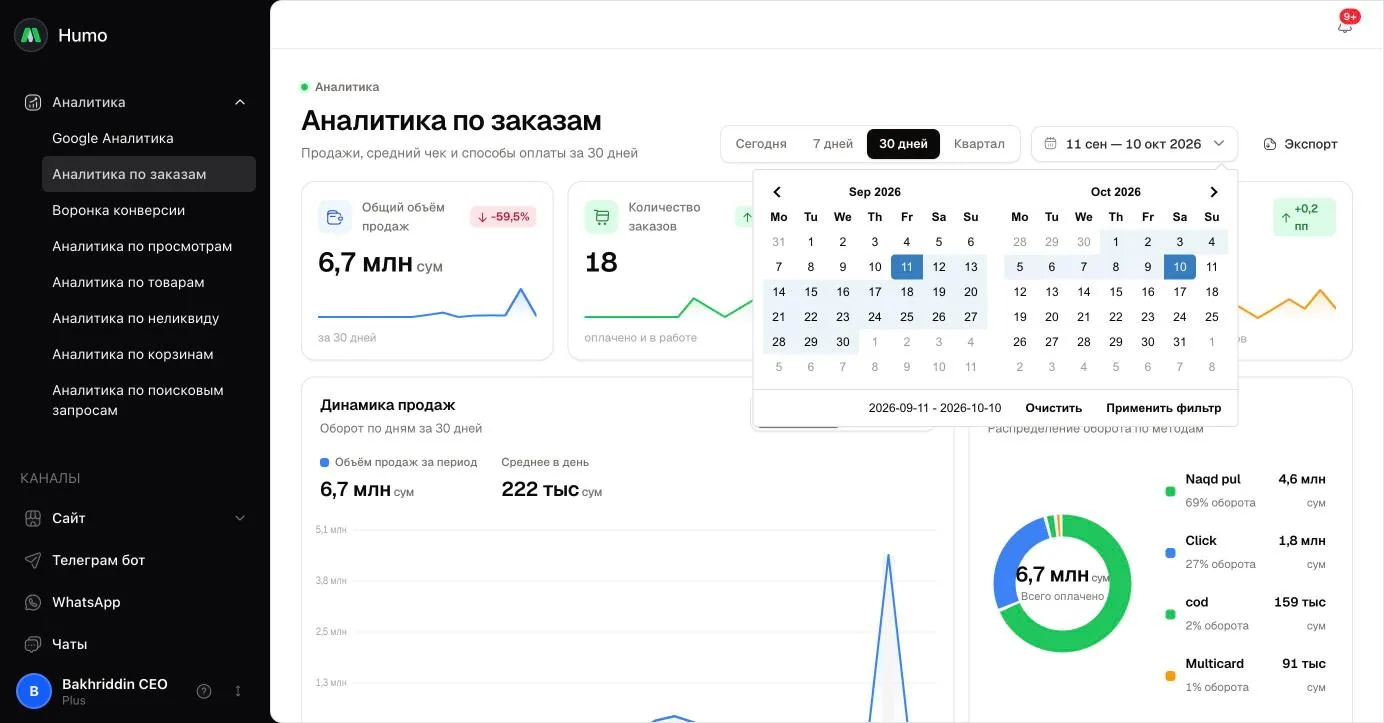The width and height of the screenshot is (1384, 723).
Task: Click the Аналитика sidebar chart icon
Action: point(33,102)
